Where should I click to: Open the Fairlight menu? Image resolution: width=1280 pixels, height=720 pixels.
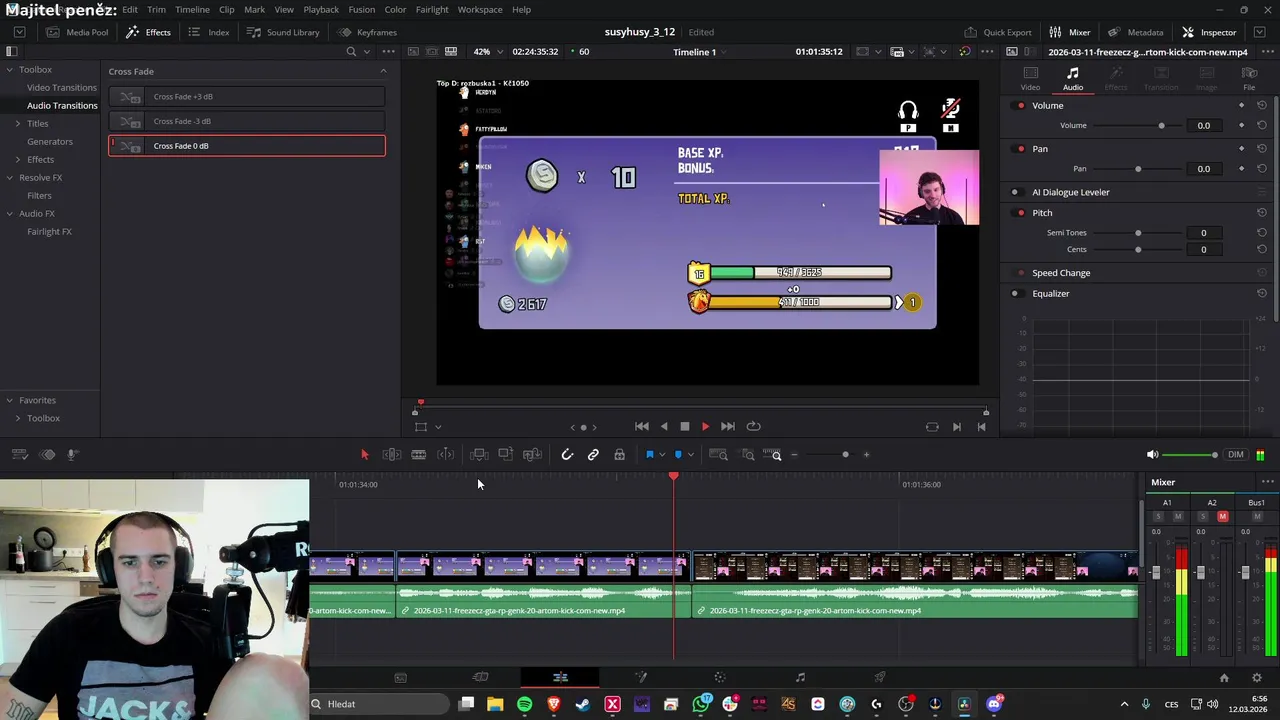click(x=432, y=10)
